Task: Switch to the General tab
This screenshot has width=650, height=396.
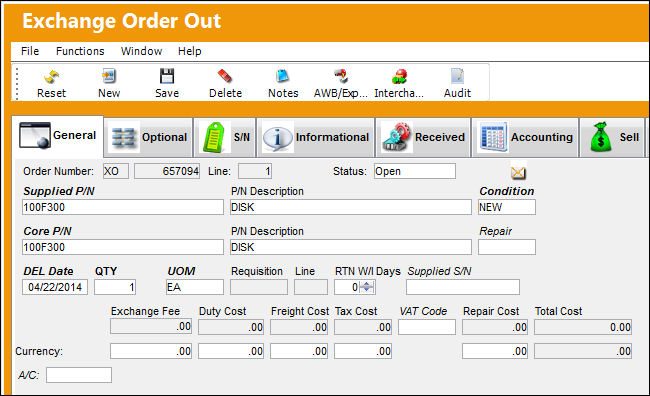Action: click(x=58, y=136)
